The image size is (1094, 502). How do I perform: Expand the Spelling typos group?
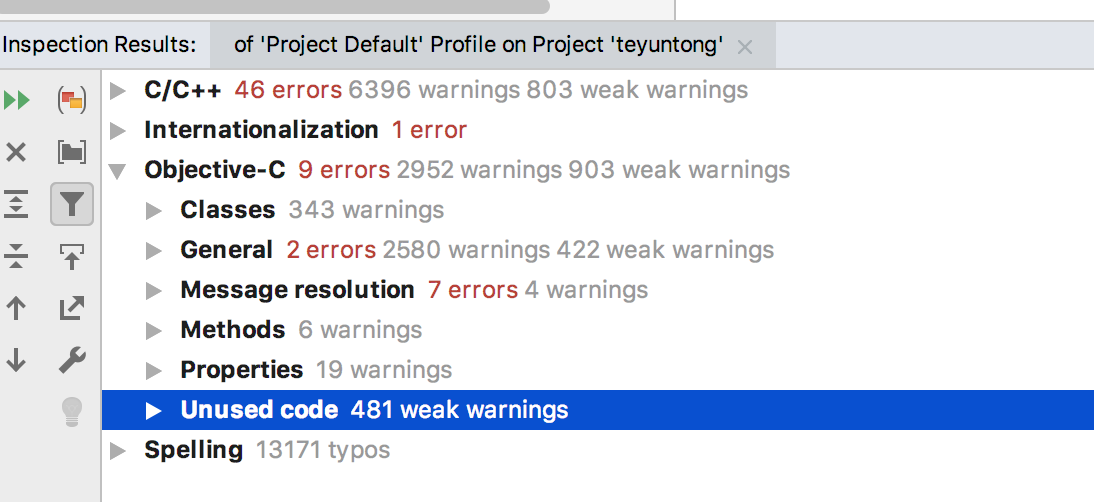coord(118,451)
